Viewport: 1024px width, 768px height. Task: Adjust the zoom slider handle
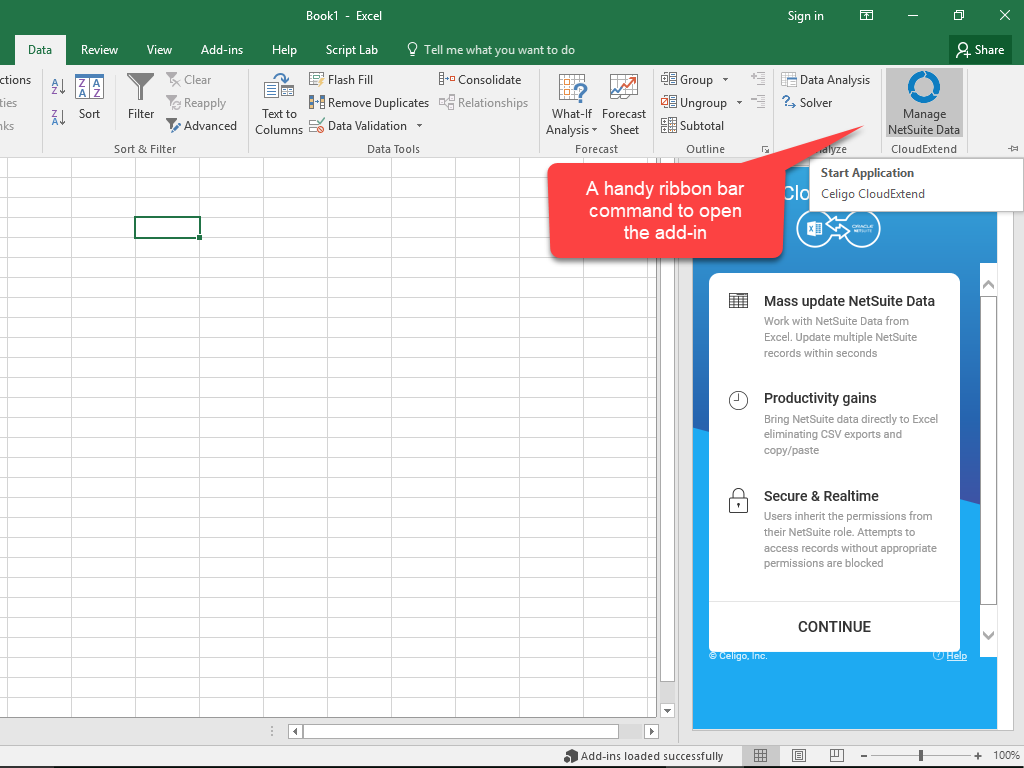[x=921, y=756]
